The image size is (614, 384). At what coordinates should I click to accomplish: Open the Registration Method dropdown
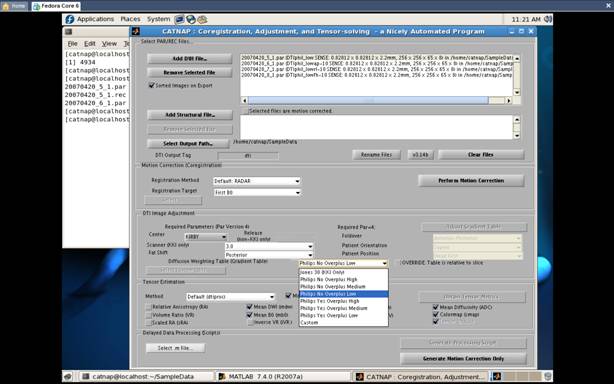(257, 181)
